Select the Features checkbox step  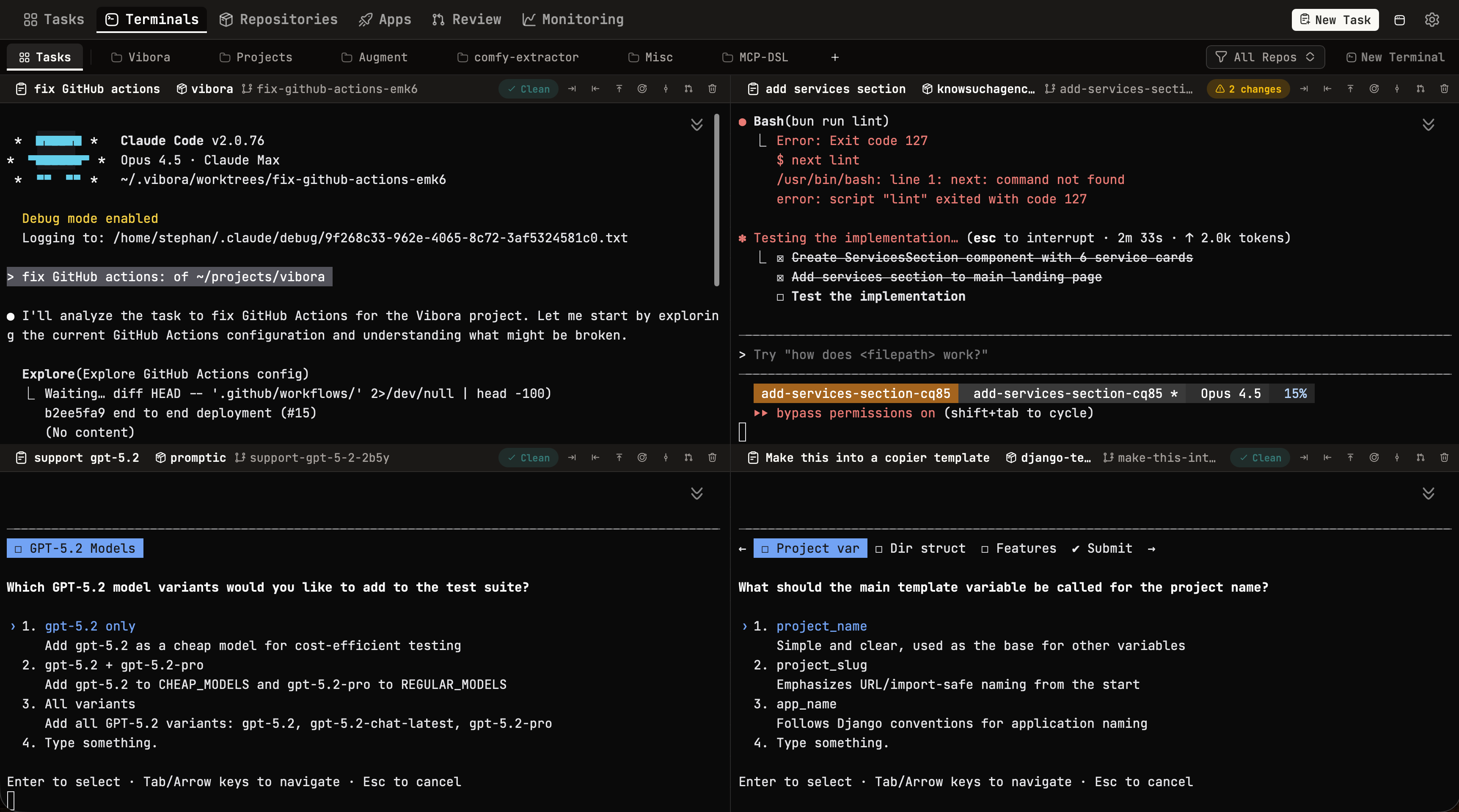[1019, 548]
